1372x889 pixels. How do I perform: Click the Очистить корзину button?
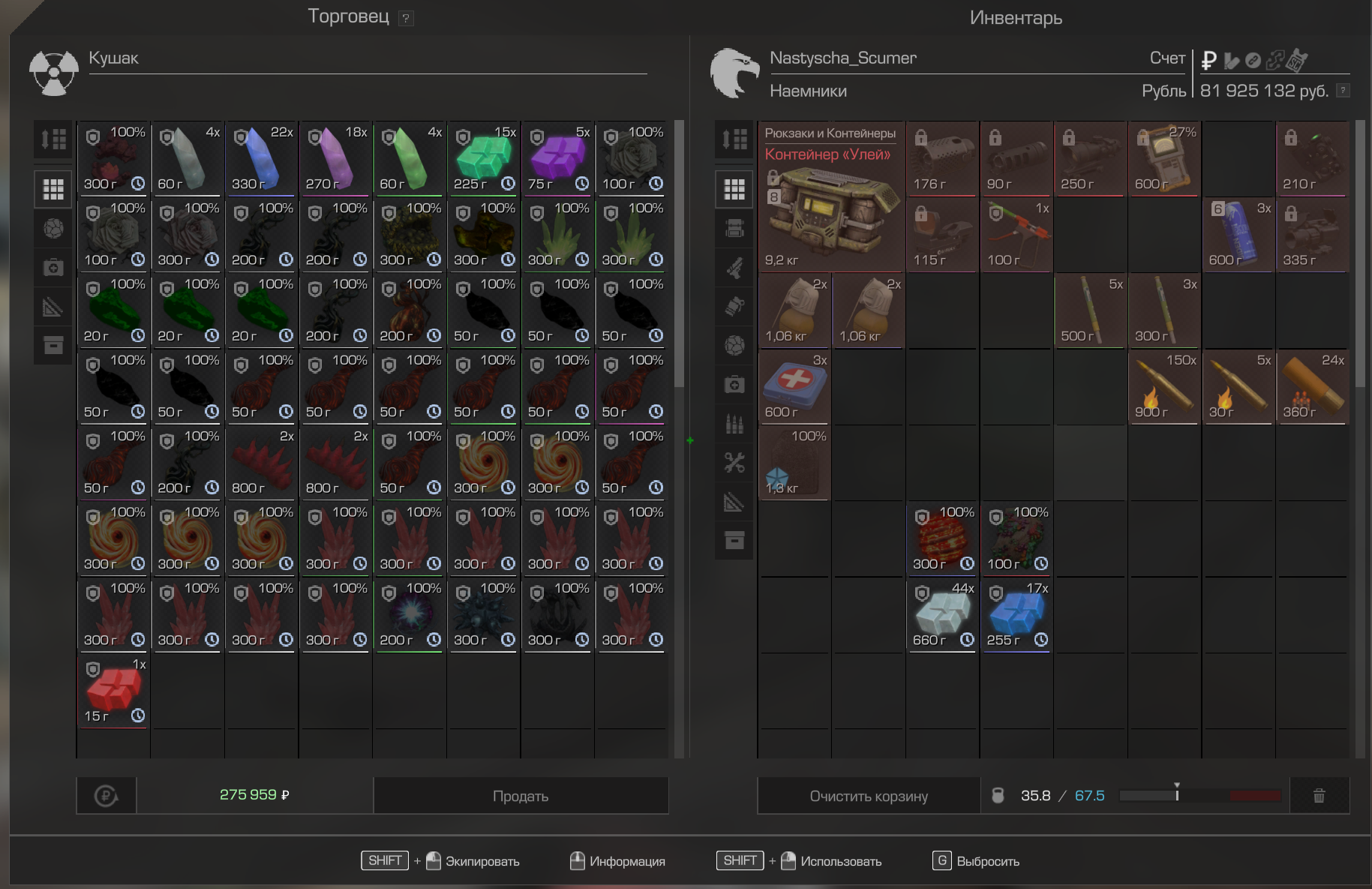[869, 796]
